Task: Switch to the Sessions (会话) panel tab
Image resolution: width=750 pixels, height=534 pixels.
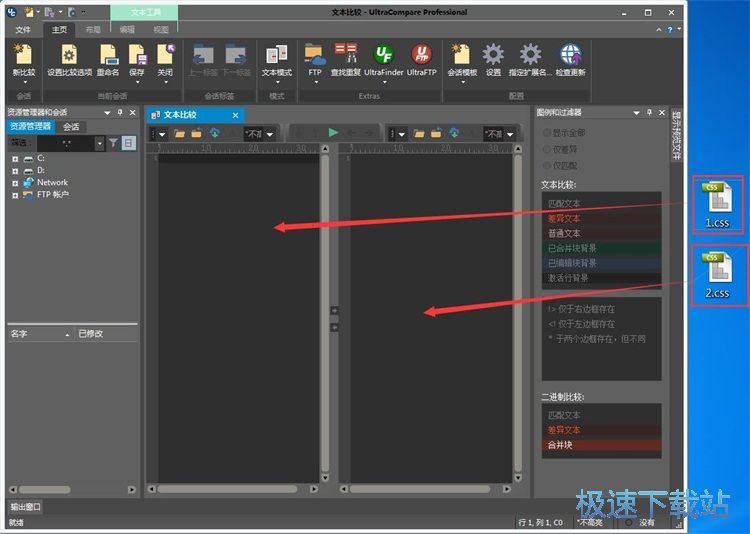Action: tap(71, 127)
